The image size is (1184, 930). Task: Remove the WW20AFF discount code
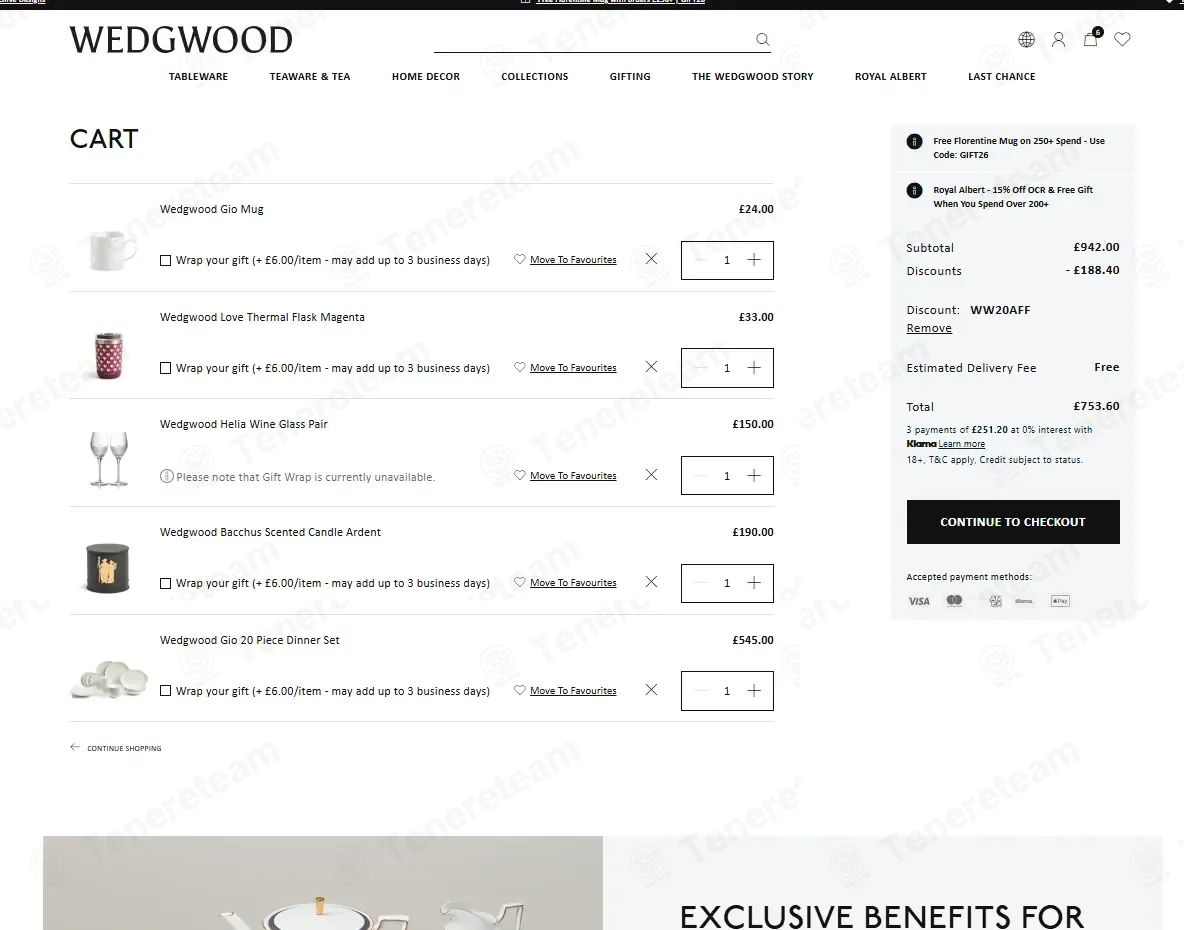929,328
